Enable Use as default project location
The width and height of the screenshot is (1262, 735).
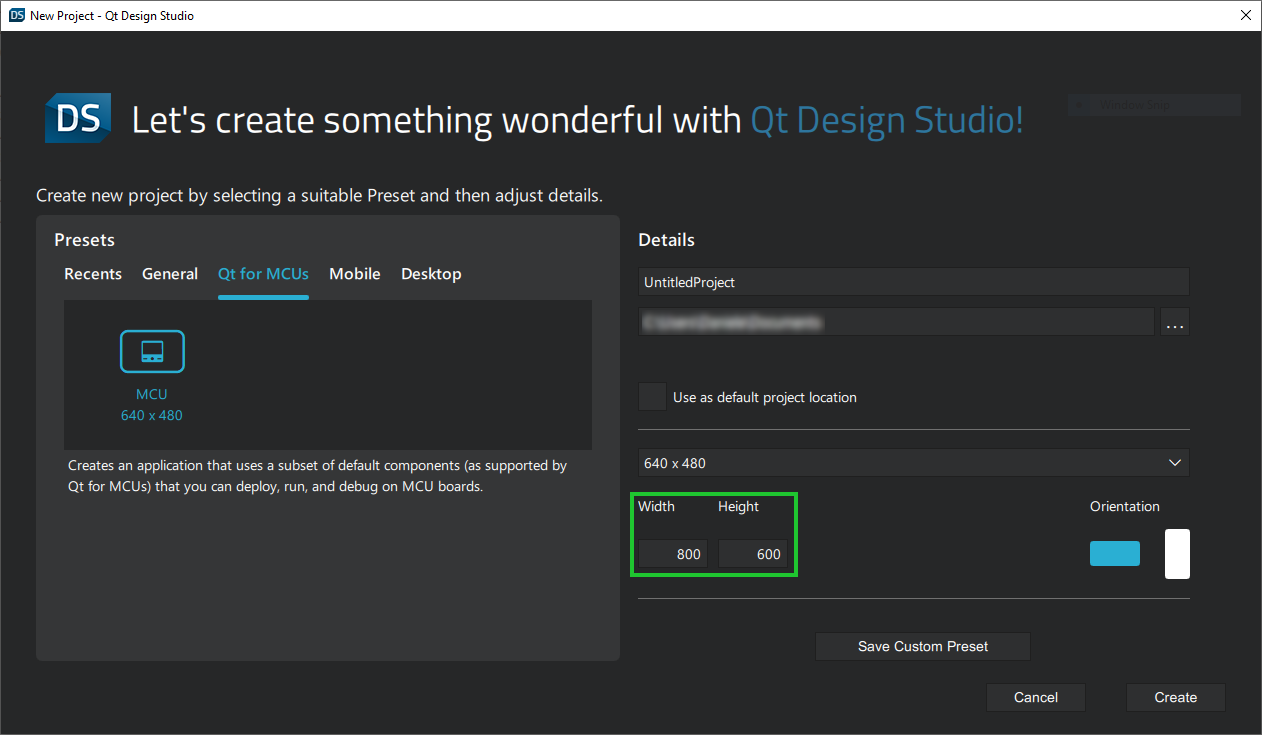click(x=652, y=396)
